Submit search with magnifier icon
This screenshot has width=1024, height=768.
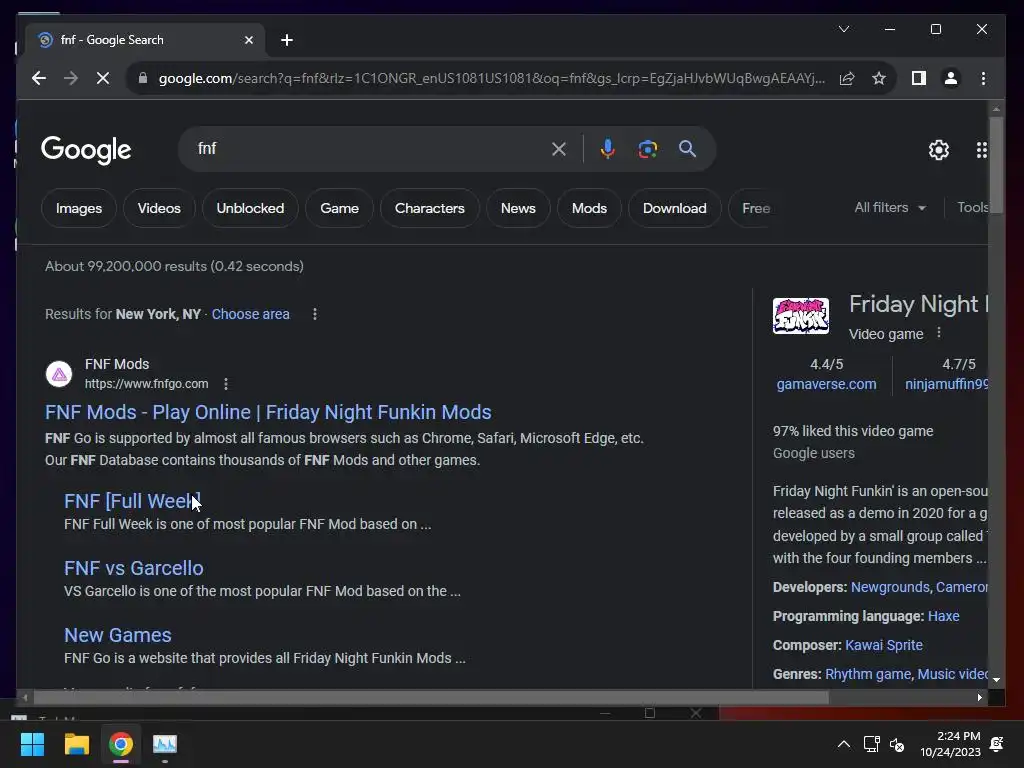(687, 149)
